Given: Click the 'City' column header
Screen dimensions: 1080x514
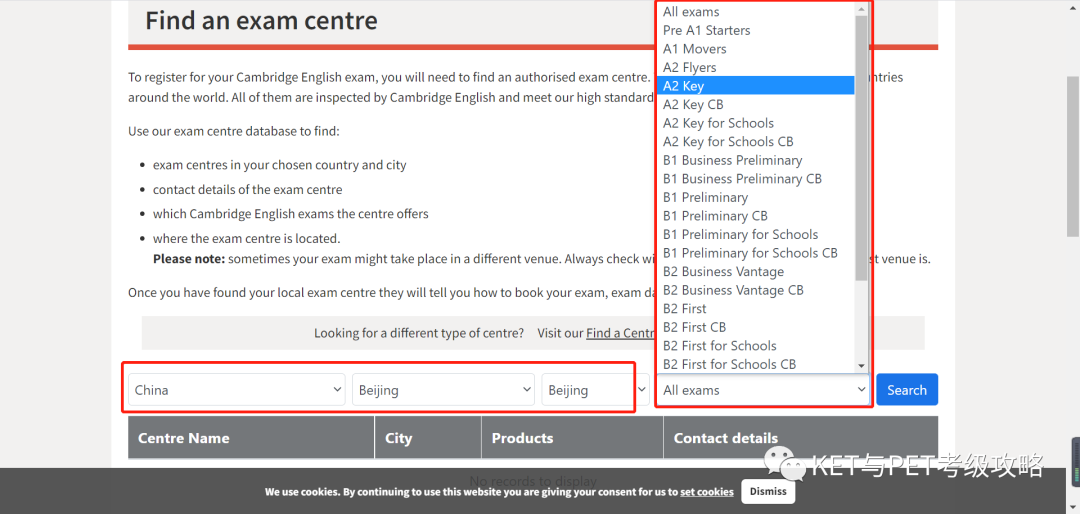Looking at the screenshot, I should [x=428, y=438].
